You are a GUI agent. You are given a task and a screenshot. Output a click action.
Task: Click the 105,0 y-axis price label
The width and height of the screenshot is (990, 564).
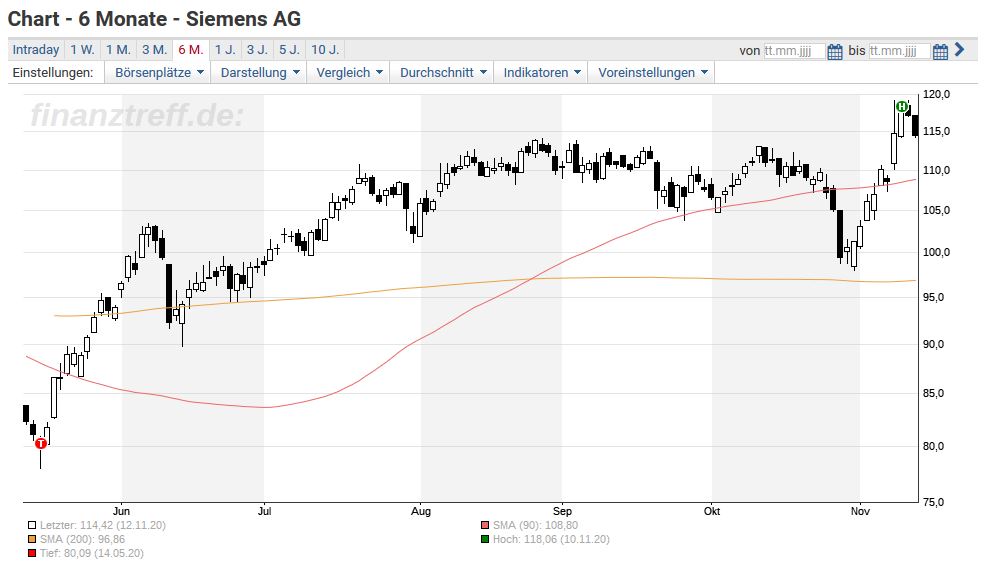pos(936,210)
